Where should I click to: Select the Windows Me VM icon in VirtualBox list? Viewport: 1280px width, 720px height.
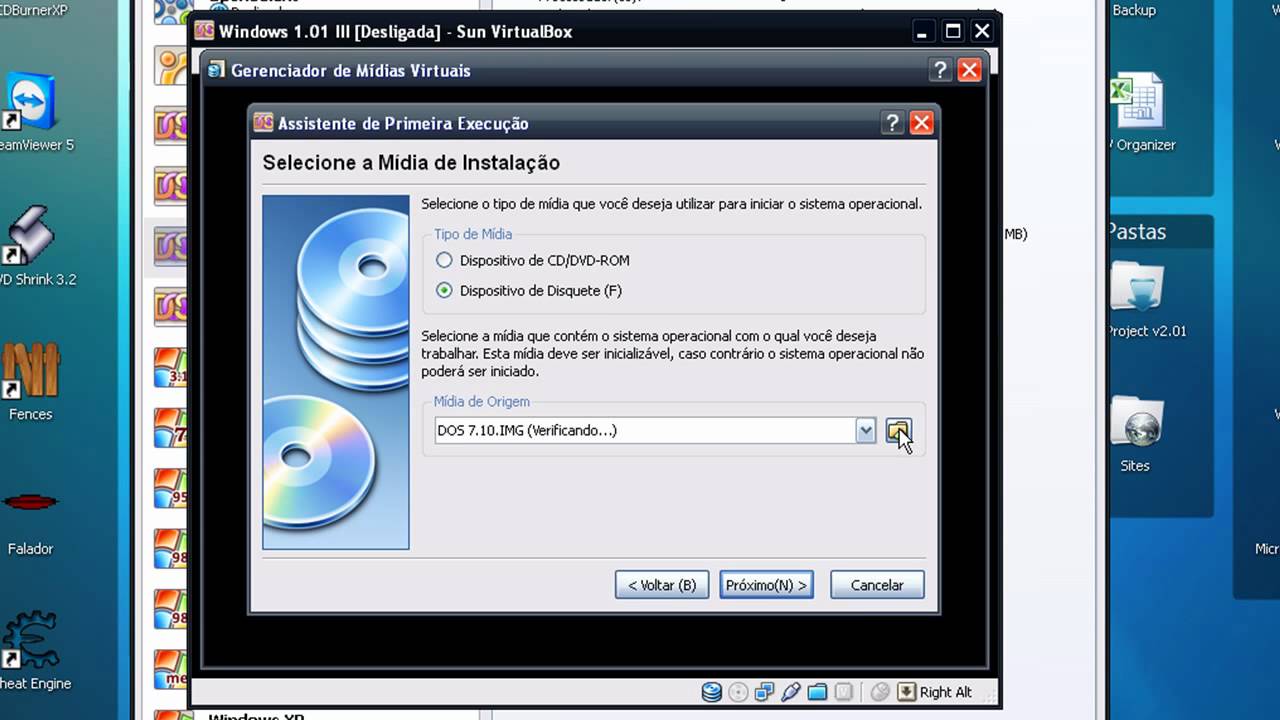click(170, 670)
